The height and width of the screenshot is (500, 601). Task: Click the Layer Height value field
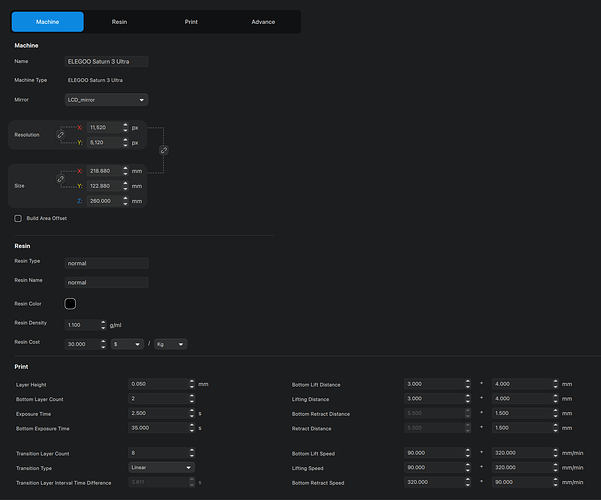coord(158,384)
